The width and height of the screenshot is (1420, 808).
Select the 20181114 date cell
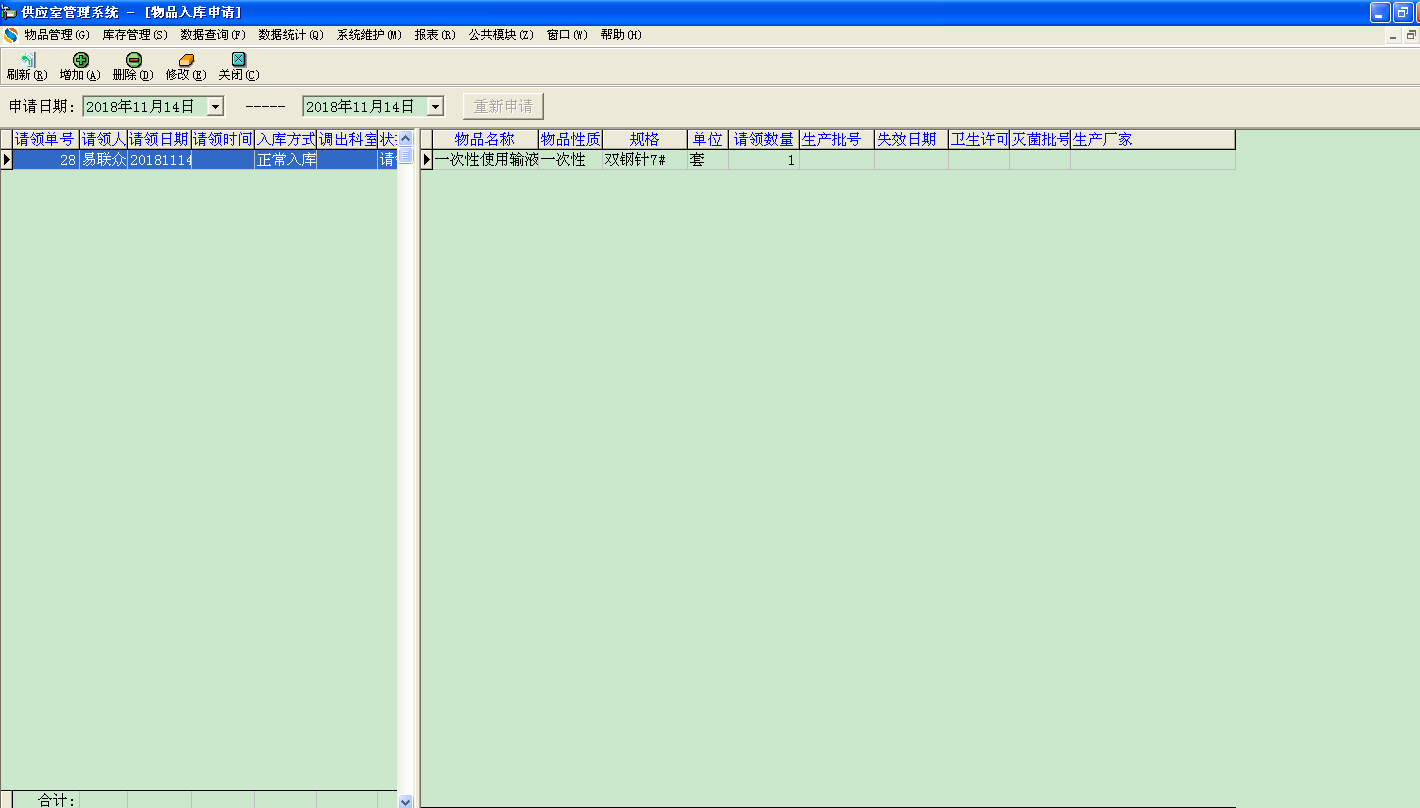(159, 159)
